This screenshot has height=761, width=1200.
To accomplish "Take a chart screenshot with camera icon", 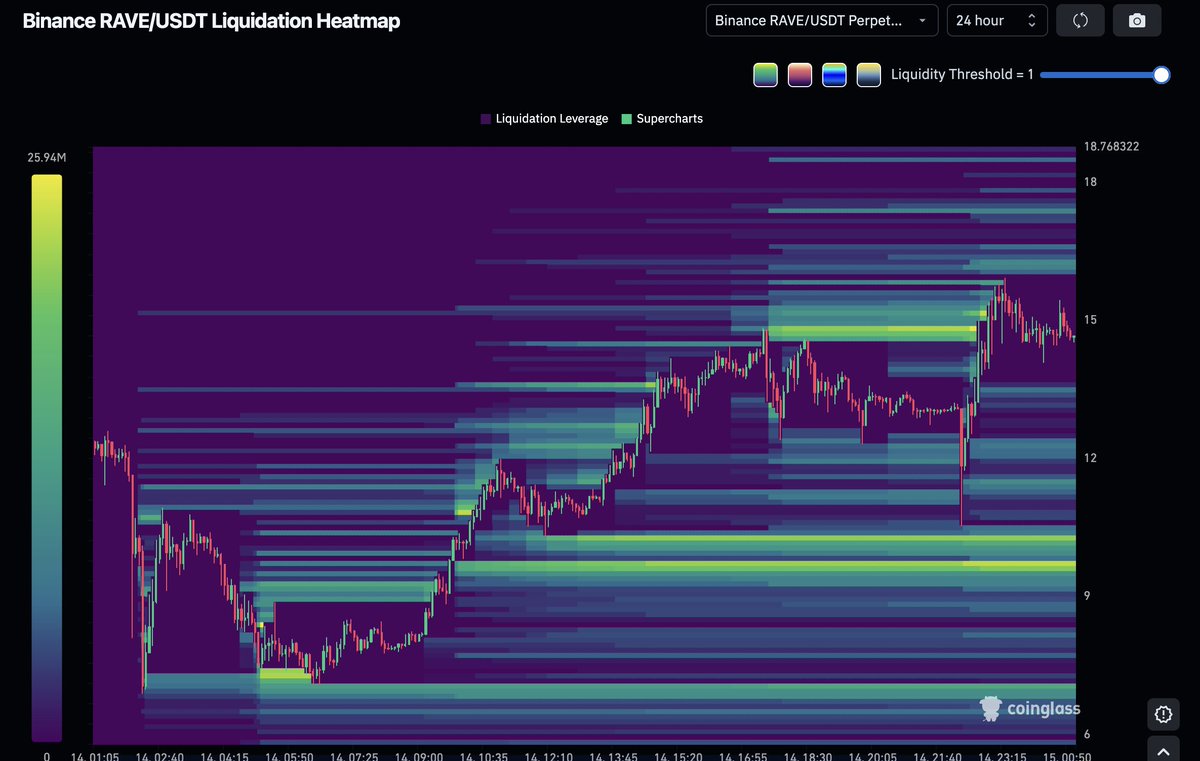I will click(x=1137, y=20).
